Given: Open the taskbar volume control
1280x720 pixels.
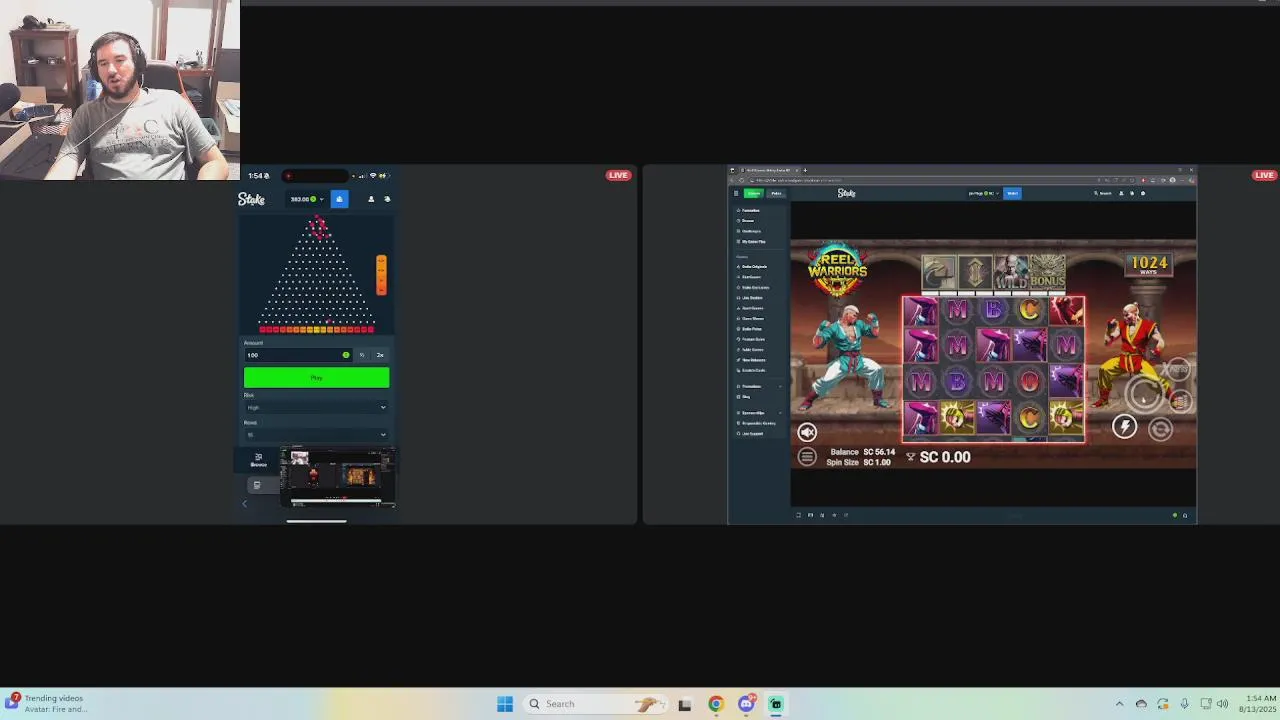Looking at the screenshot, I should click(x=1222, y=704).
